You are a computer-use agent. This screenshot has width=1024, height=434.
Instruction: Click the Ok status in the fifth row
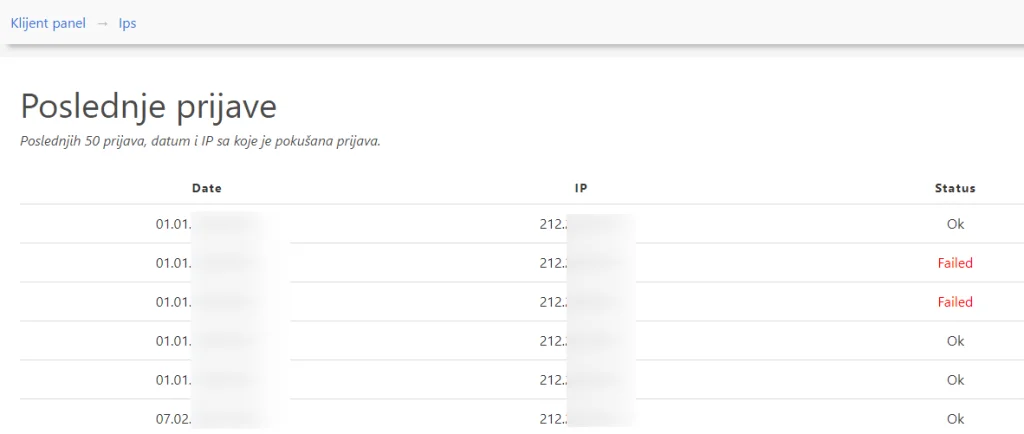coord(955,380)
